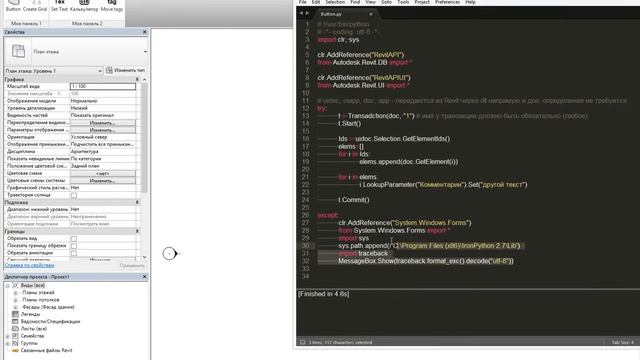Launch the Create Grid ribbon tool

pyautogui.click(x=35, y=6)
